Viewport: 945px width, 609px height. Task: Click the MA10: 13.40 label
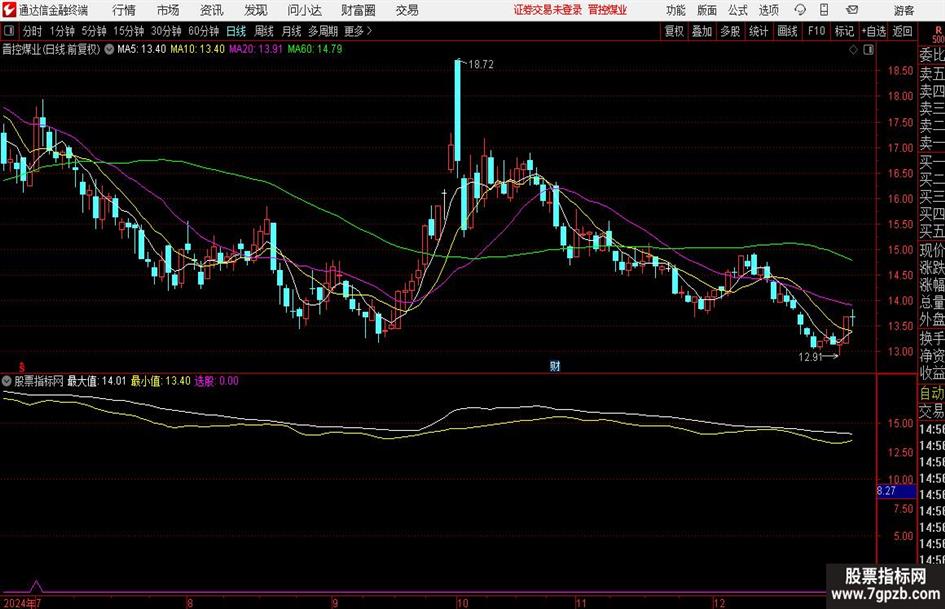[x=197, y=49]
